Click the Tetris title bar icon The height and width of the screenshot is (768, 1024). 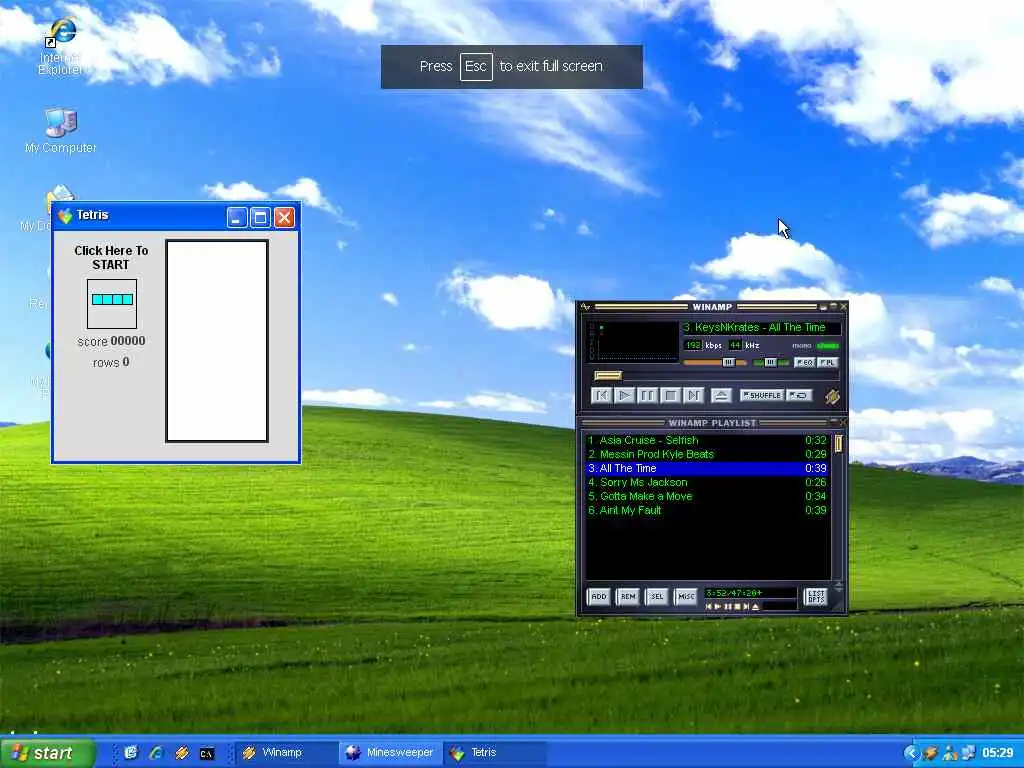pos(65,216)
